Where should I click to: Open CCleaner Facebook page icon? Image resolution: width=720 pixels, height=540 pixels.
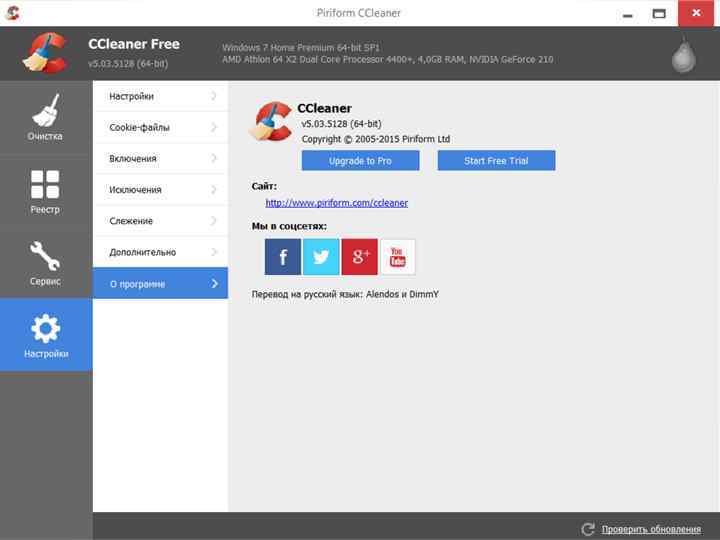tap(283, 257)
